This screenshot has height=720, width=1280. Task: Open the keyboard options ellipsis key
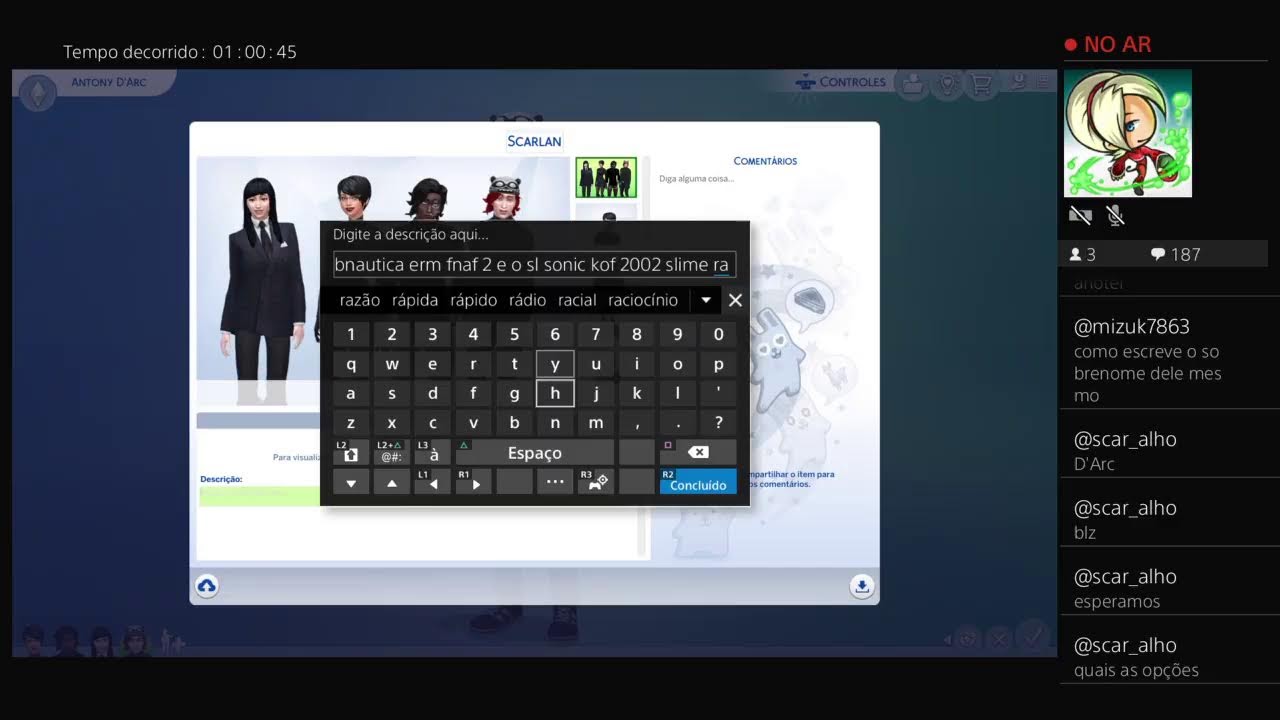pos(555,482)
